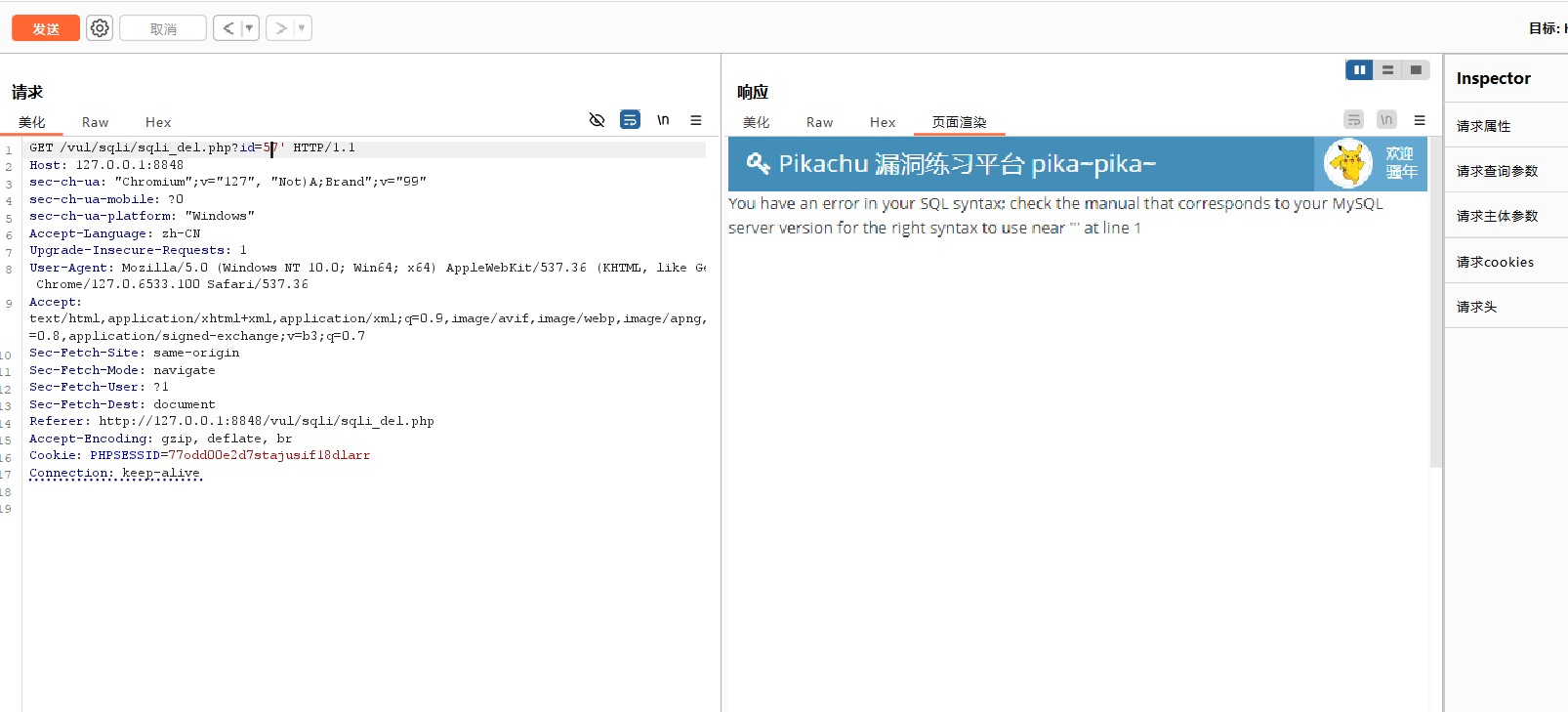Viewport: 1568px width, 712px height.
Task: Open the Repeater settings gear icon
Action: click(100, 28)
